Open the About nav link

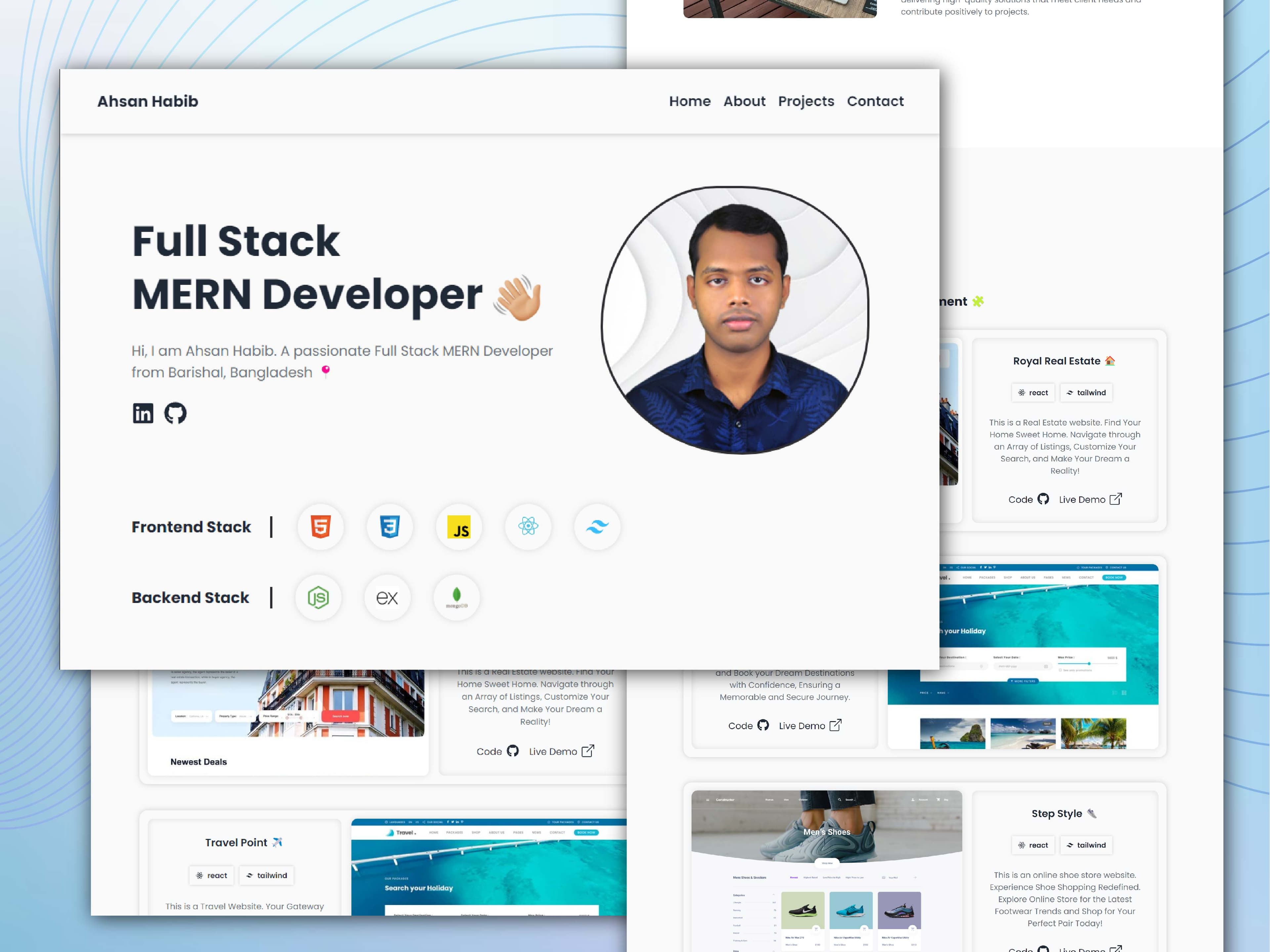pos(744,101)
